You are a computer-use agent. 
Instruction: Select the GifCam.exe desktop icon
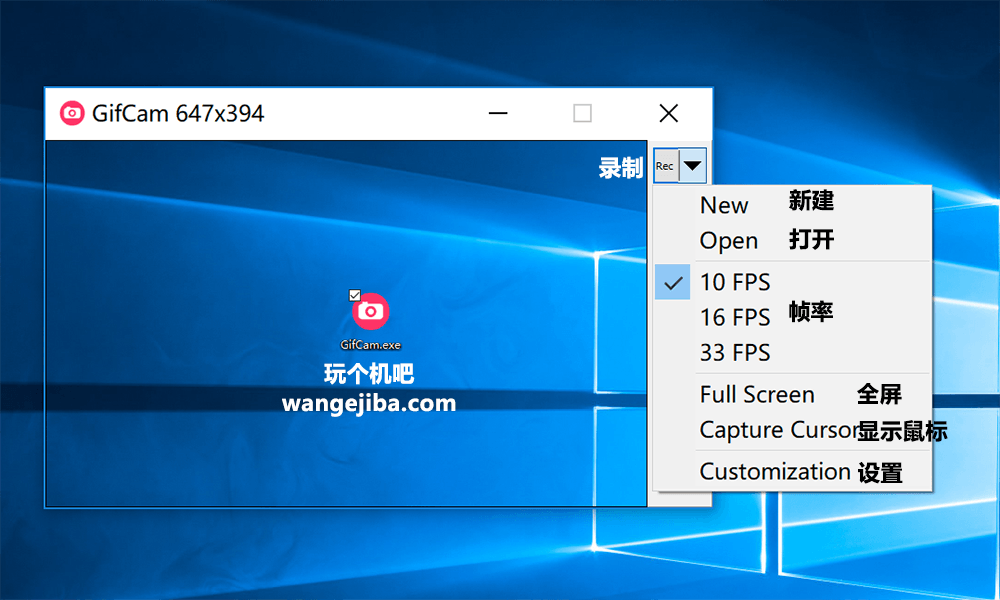tap(370, 312)
